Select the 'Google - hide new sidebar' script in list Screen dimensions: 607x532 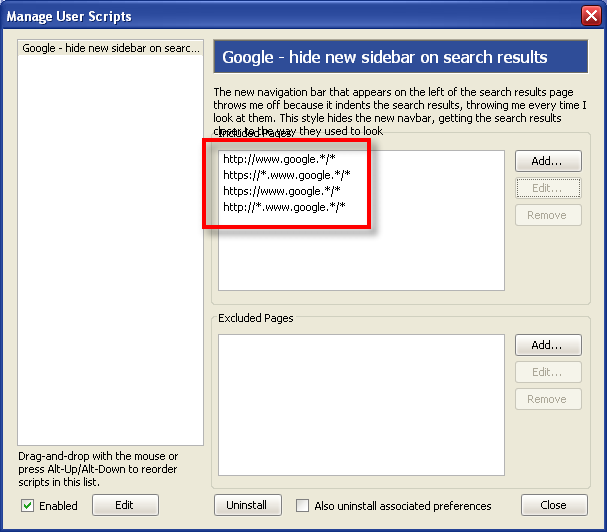(111, 48)
